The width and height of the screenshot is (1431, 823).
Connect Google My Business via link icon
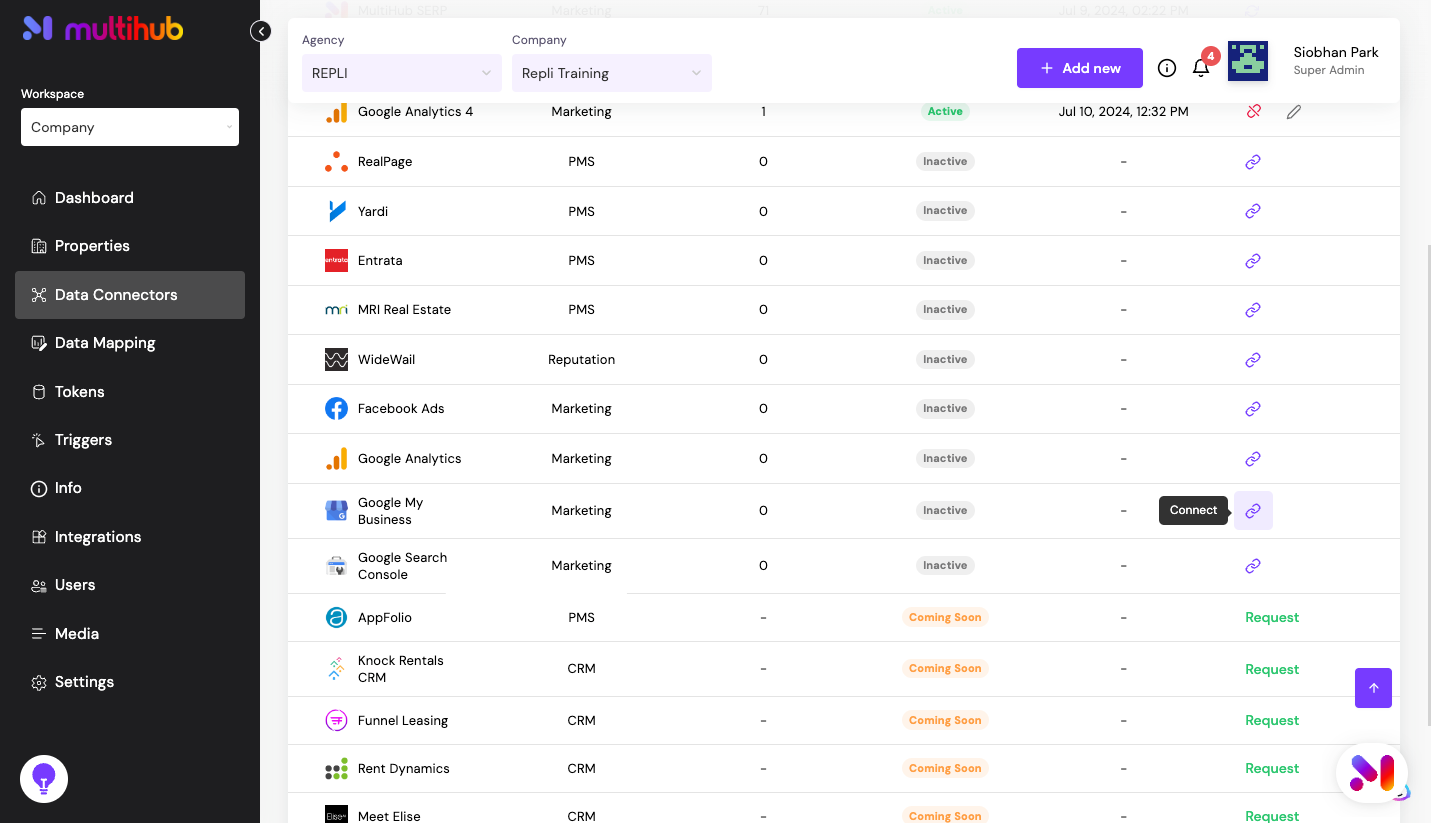[1253, 510]
